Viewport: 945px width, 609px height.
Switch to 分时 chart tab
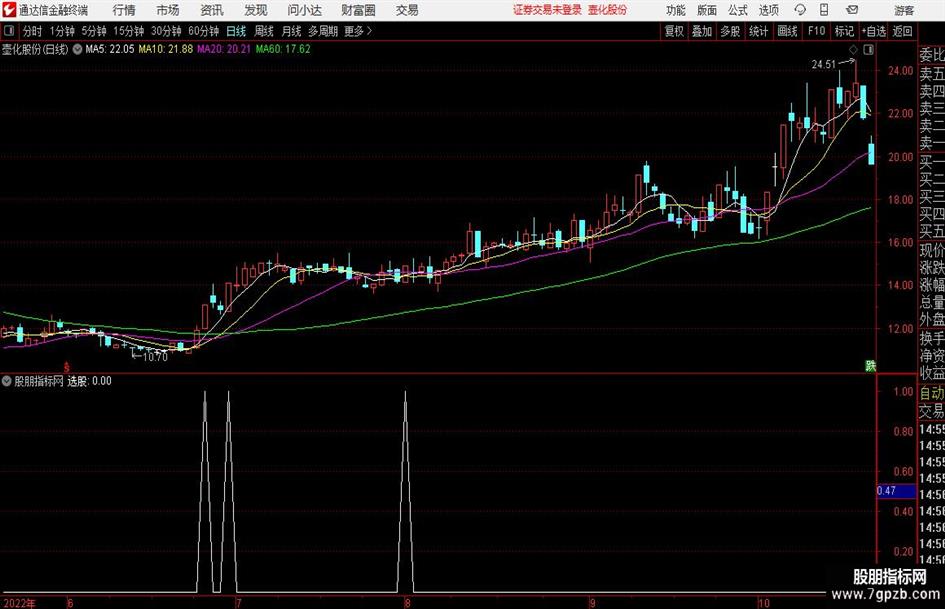(x=33, y=31)
